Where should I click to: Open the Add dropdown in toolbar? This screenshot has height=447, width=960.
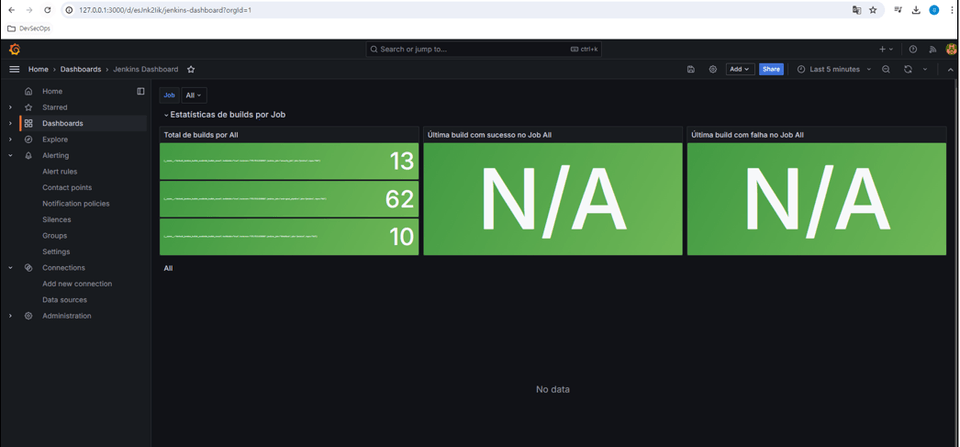point(740,69)
